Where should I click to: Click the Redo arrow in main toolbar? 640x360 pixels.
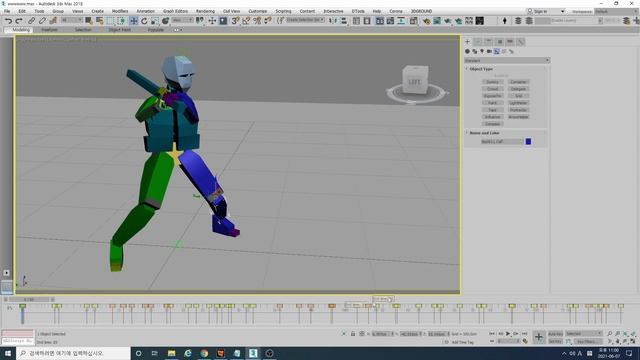coord(19,21)
